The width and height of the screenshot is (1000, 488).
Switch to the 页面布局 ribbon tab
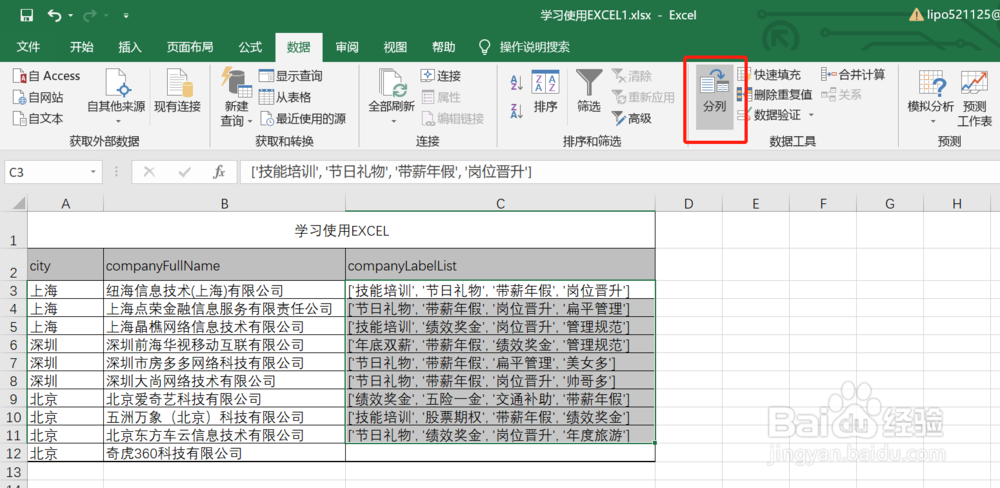coord(190,47)
